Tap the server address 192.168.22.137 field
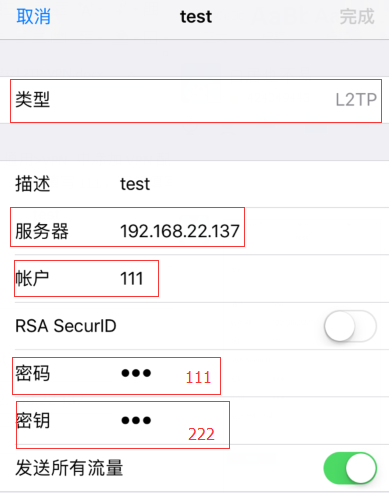 pyautogui.click(x=180, y=231)
